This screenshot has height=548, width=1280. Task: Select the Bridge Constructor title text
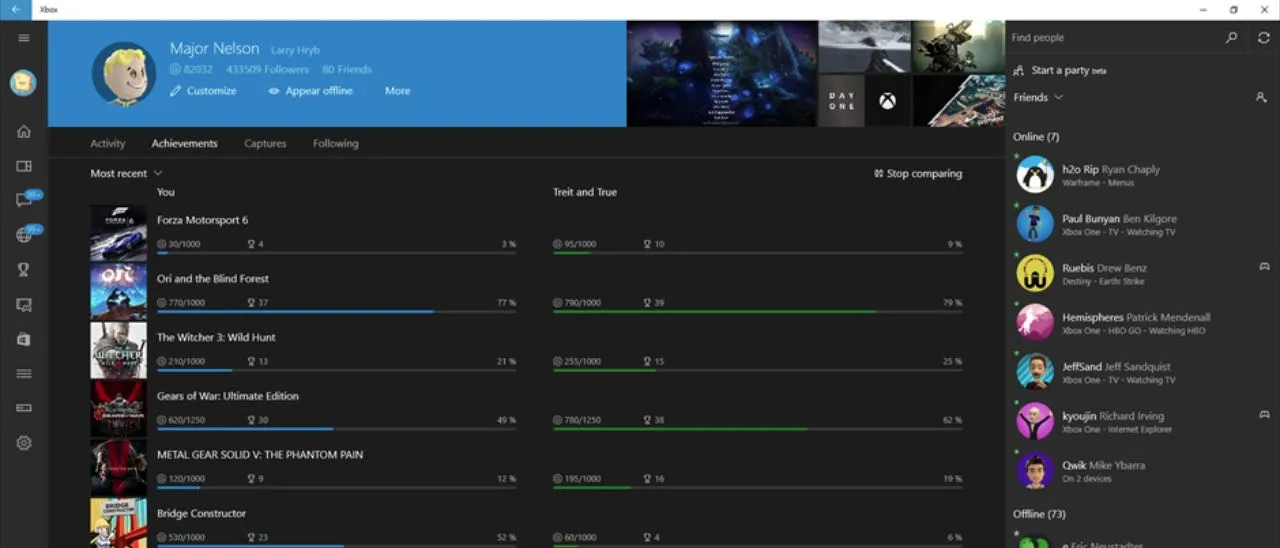(201, 514)
